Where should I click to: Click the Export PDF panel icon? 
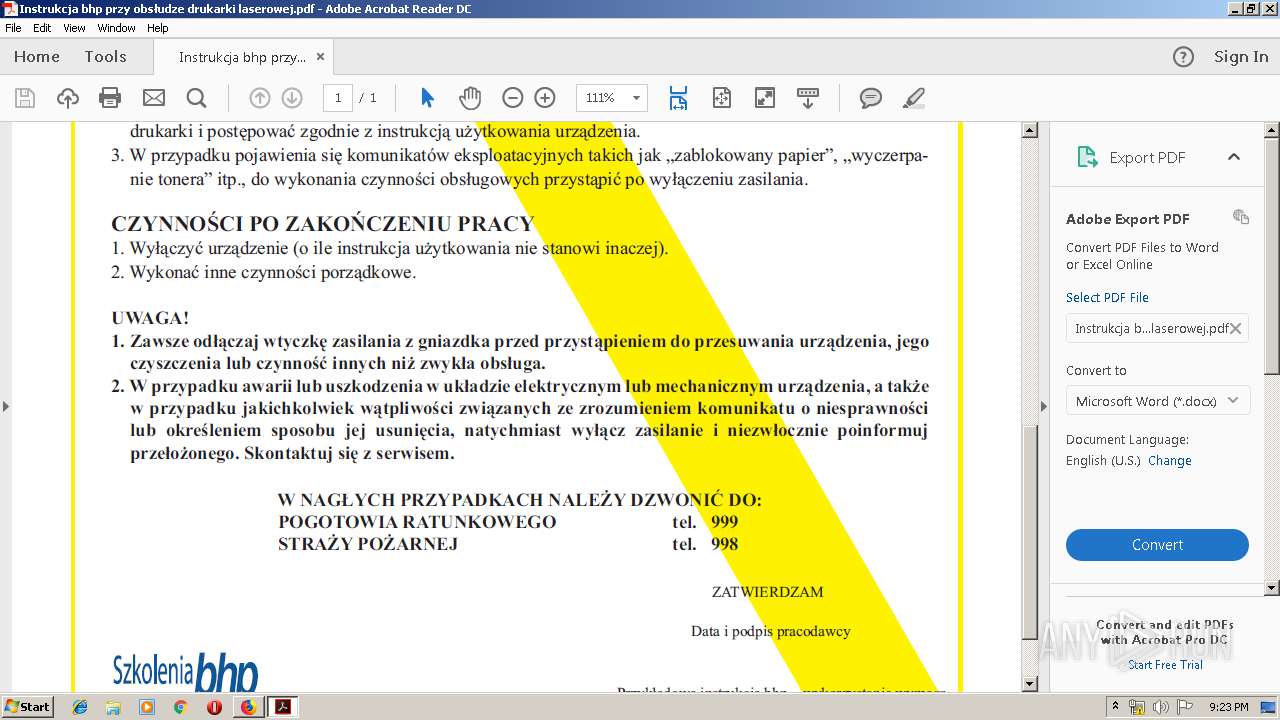(1087, 157)
